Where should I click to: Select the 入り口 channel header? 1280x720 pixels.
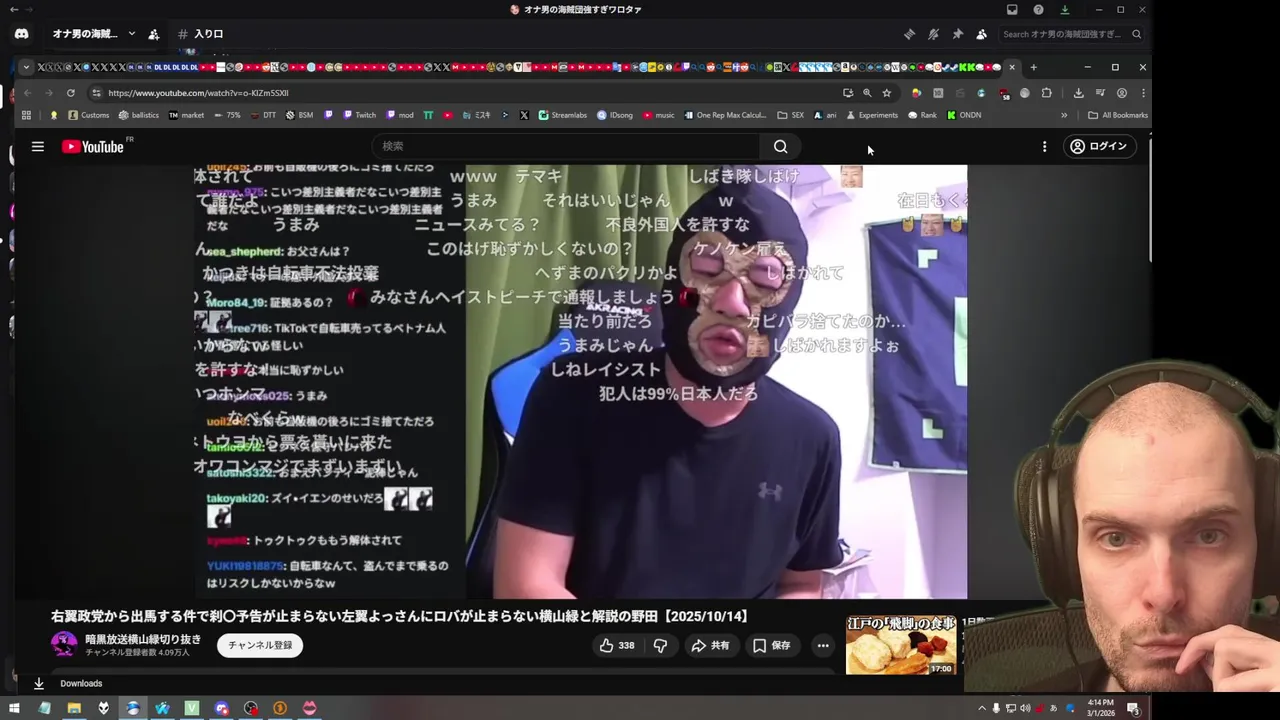[201, 34]
